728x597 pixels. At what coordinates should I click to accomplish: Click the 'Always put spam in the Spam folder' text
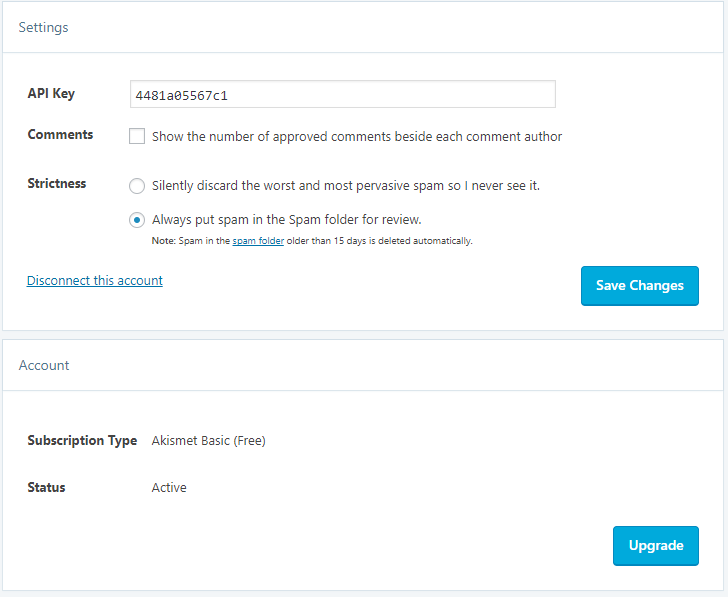click(286, 220)
